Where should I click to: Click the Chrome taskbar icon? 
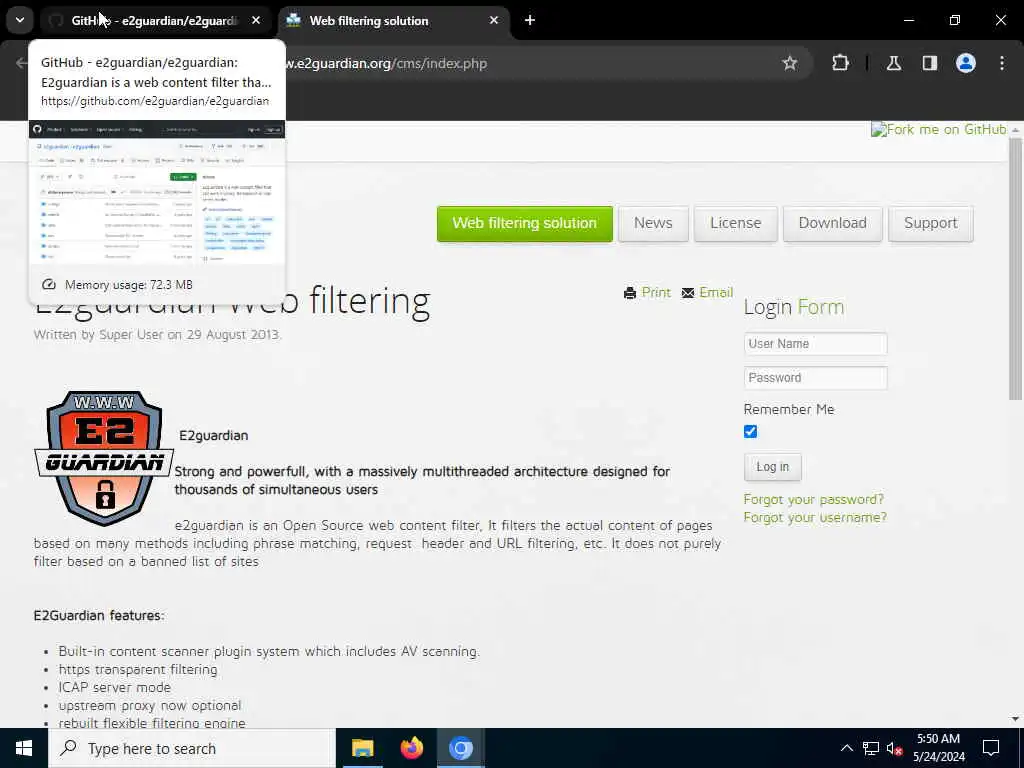(x=460, y=748)
